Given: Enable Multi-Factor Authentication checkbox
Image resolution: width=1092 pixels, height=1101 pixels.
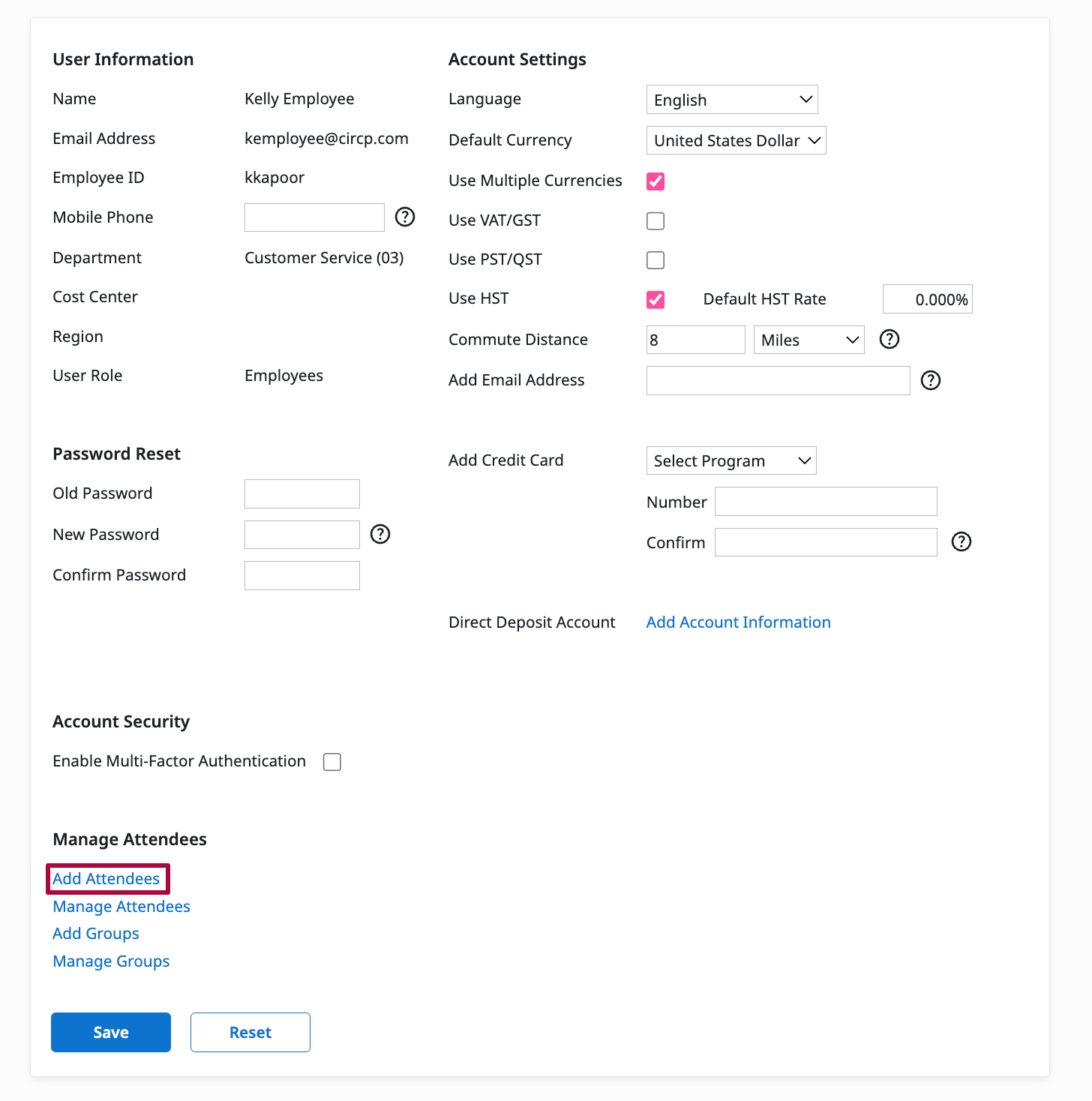Looking at the screenshot, I should tap(332, 762).
